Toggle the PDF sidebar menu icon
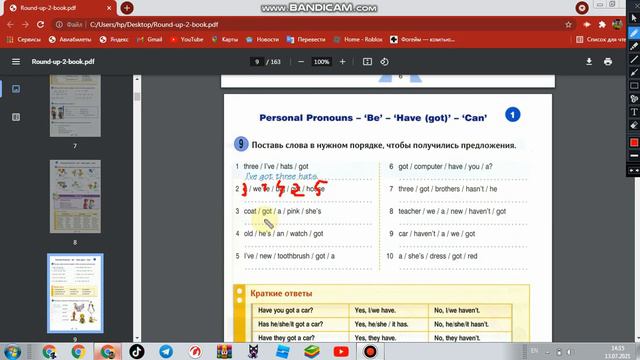 [16, 62]
